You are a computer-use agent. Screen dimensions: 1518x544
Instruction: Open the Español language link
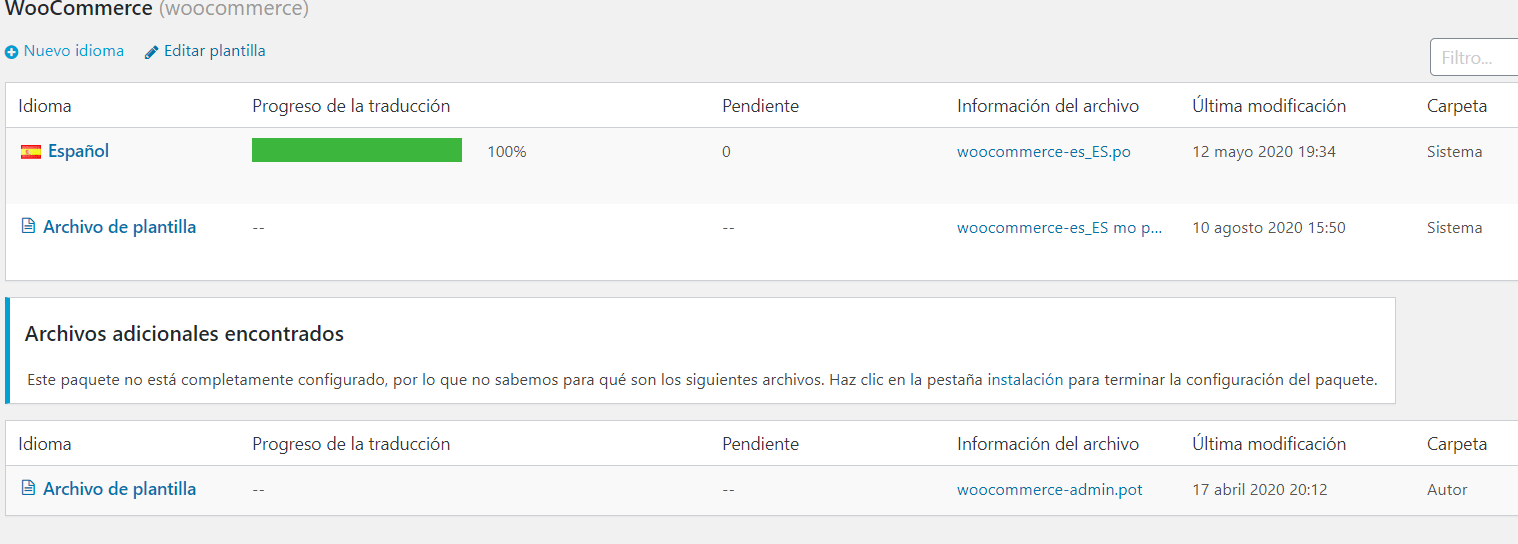pos(78,152)
